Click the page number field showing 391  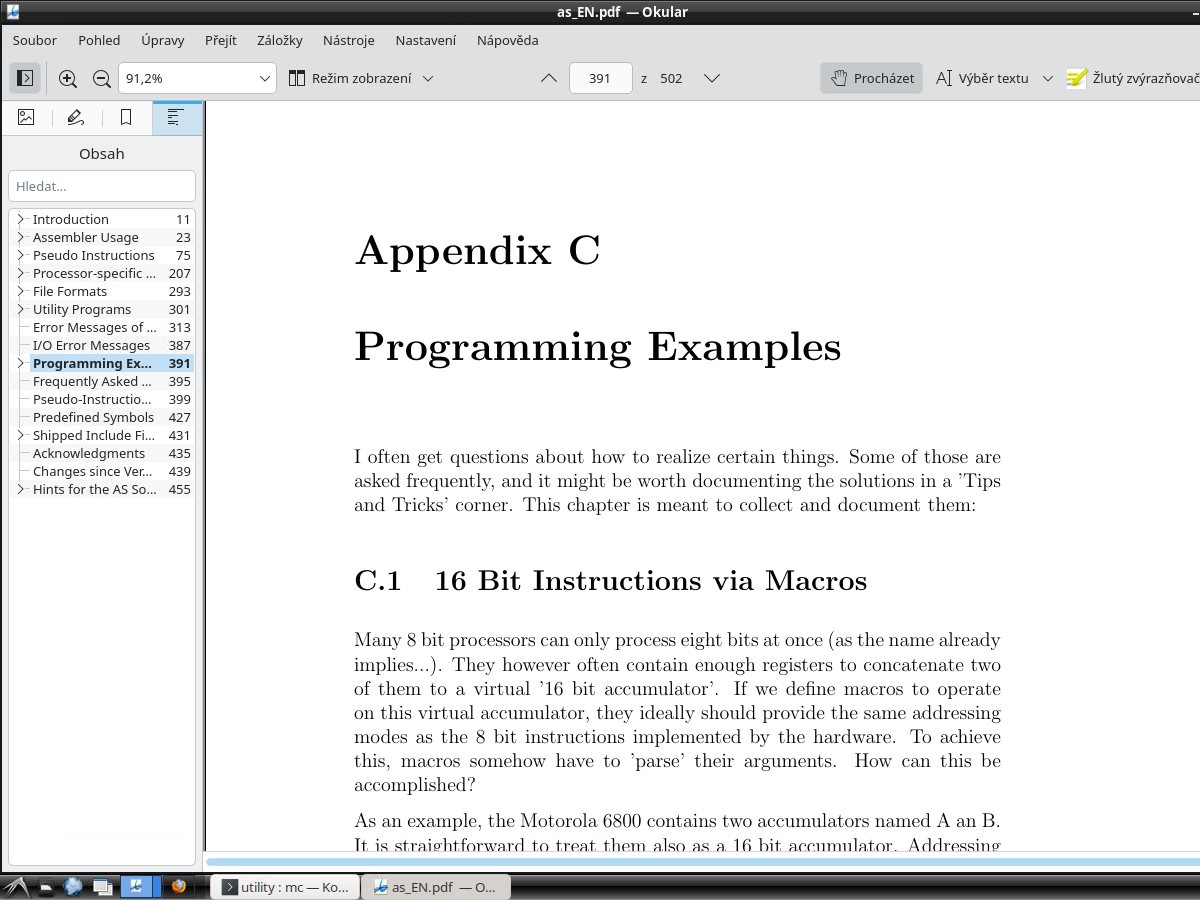pyautogui.click(x=600, y=78)
